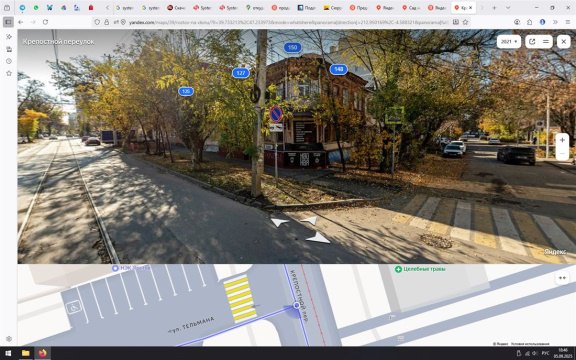Close the street panorama view
The width and height of the screenshot is (576, 360).
tap(564, 42)
